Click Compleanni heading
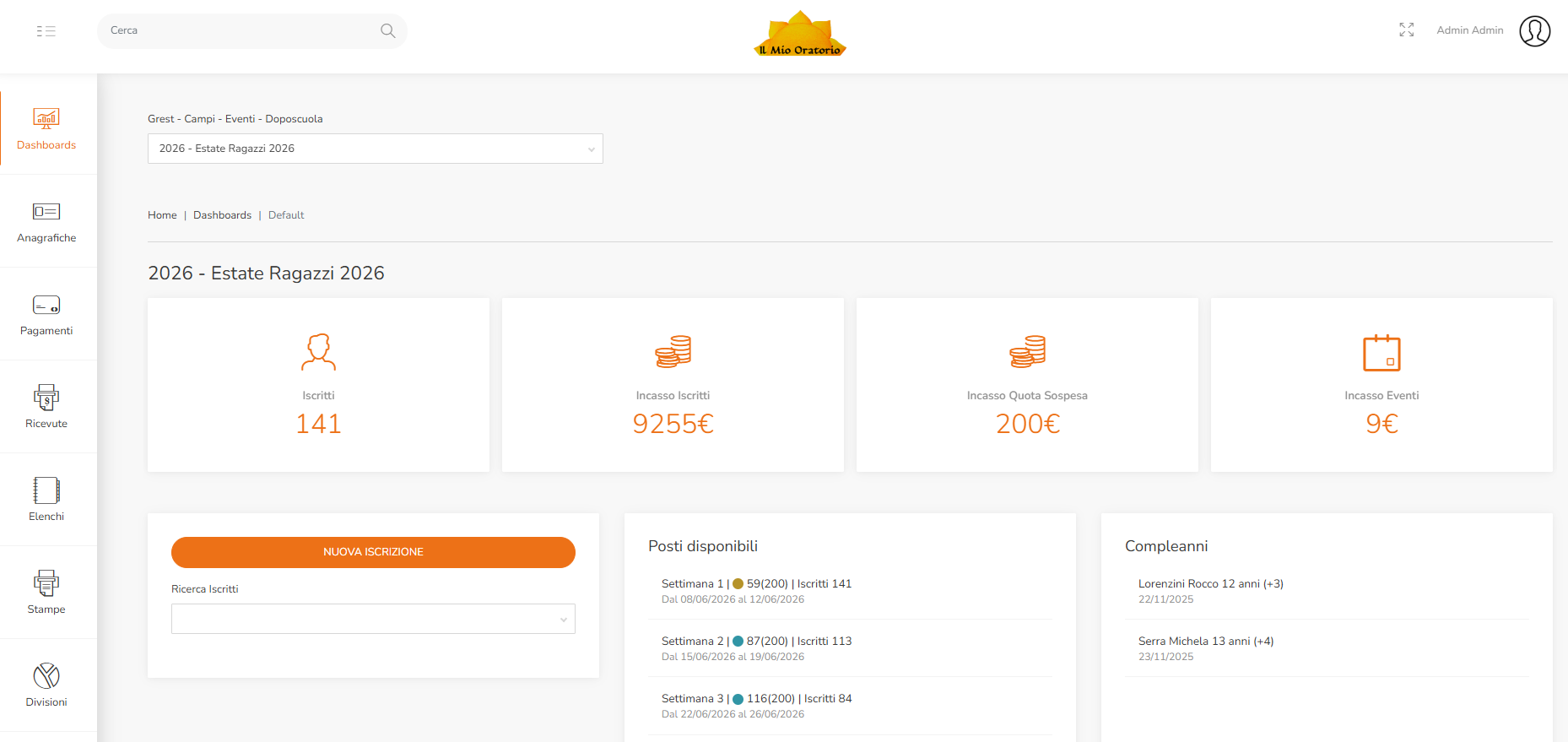Image resolution: width=1568 pixels, height=742 pixels. [1166, 546]
